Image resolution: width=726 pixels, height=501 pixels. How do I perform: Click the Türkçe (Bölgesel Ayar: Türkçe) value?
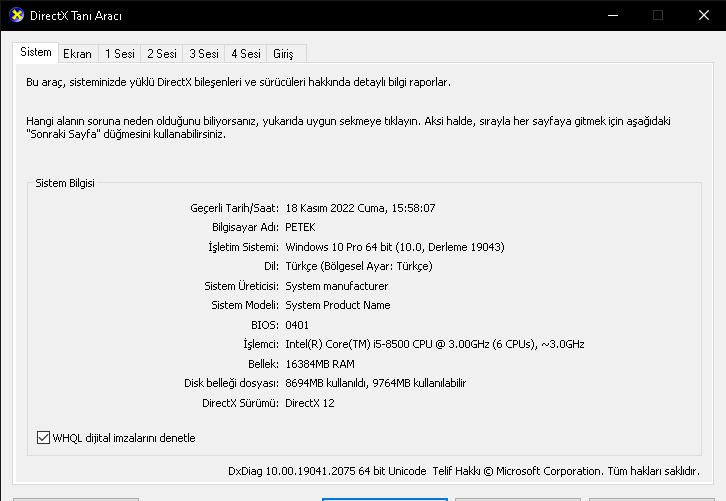tap(359, 266)
